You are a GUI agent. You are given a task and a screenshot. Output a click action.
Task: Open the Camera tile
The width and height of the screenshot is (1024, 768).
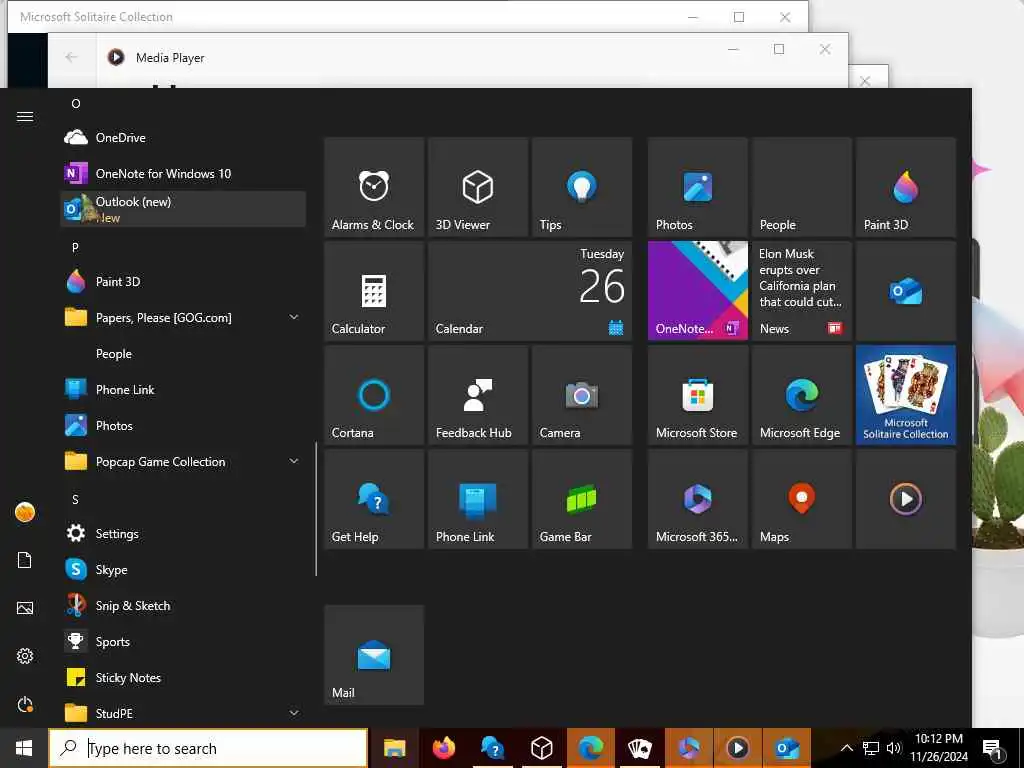(x=582, y=395)
